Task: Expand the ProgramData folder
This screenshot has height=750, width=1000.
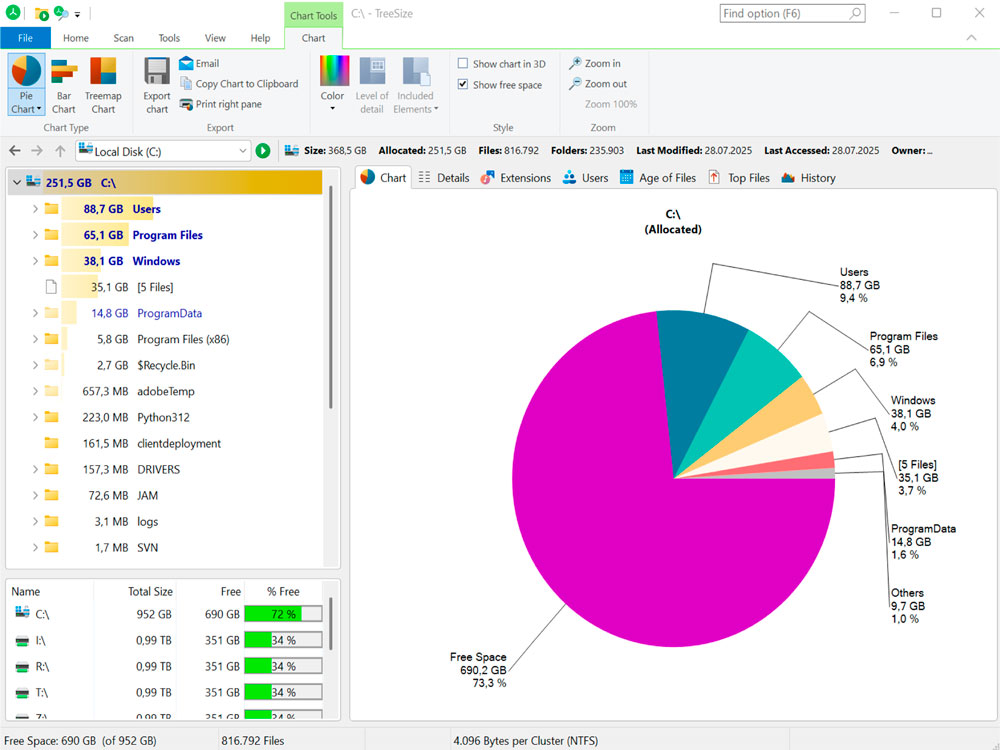Action: point(35,313)
